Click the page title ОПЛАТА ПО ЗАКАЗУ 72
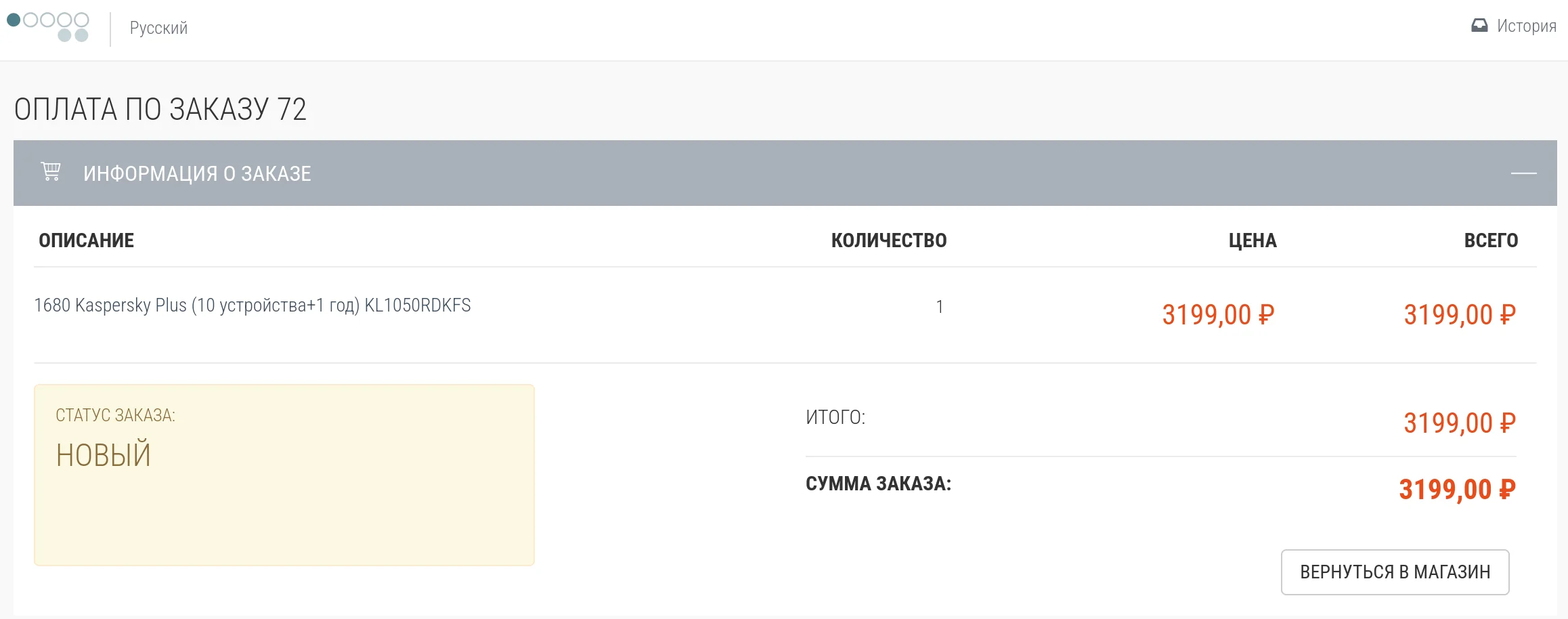1568x619 pixels. (x=160, y=110)
